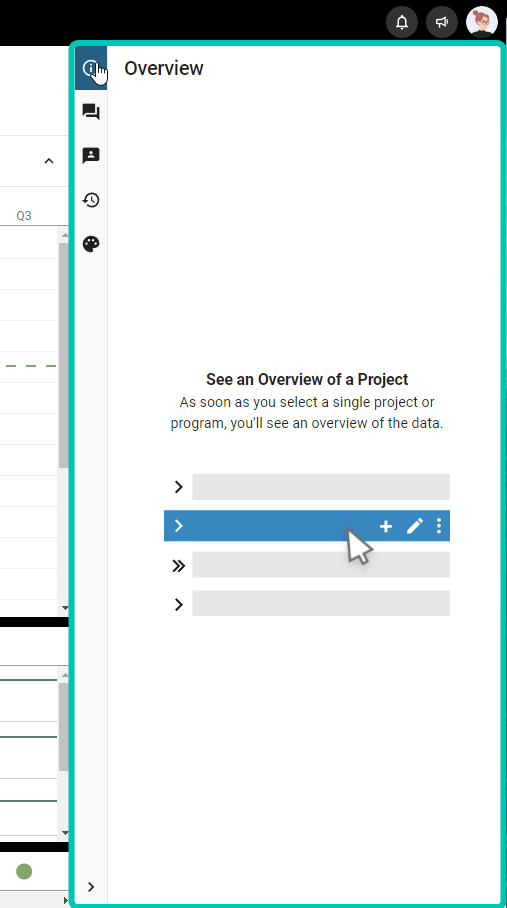The height and width of the screenshot is (908, 507).
Task: Open the notifications bell
Action: (402, 22)
